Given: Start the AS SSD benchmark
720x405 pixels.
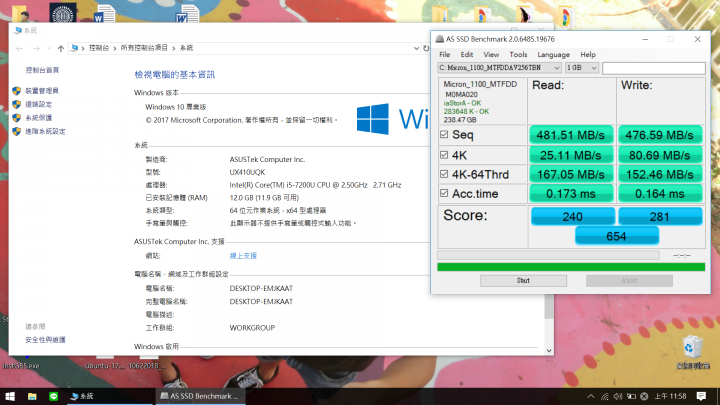Looking at the screenshot, I should click(523, 281).
